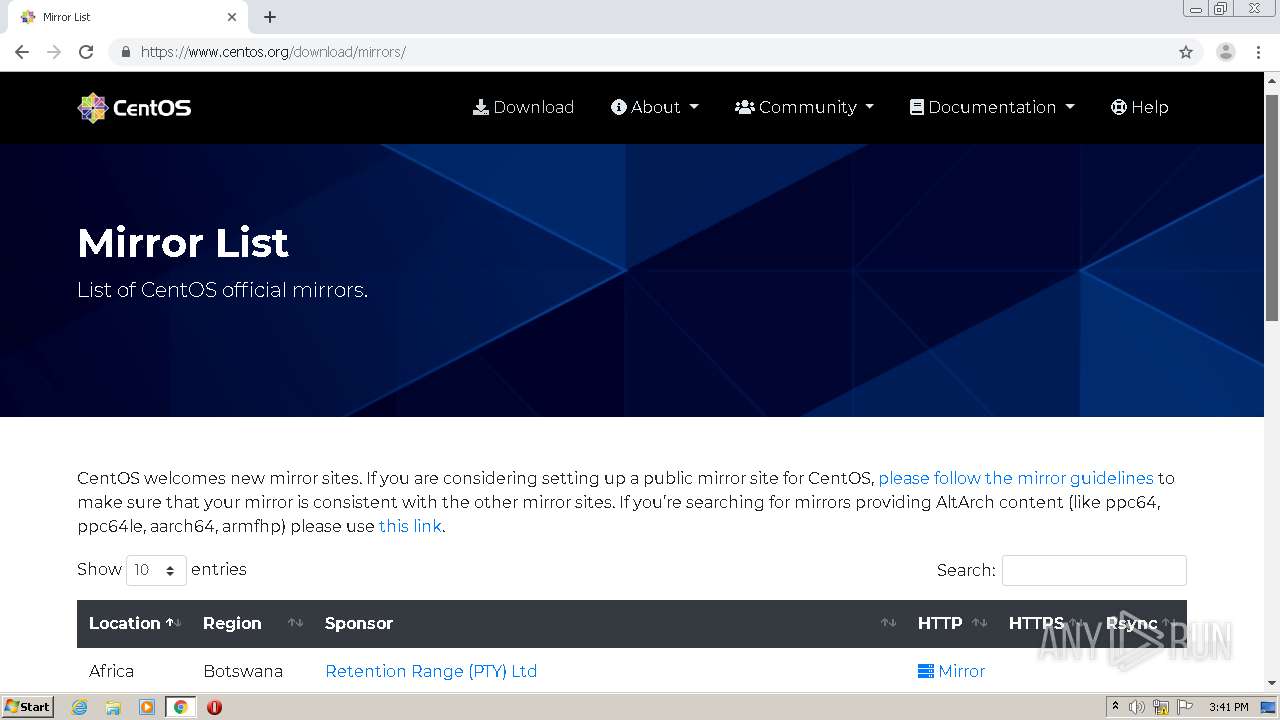The width and height of the screenshot is (1280, 720).
Task: Click the 'Africa' location cell
Action: coord(111,671)
